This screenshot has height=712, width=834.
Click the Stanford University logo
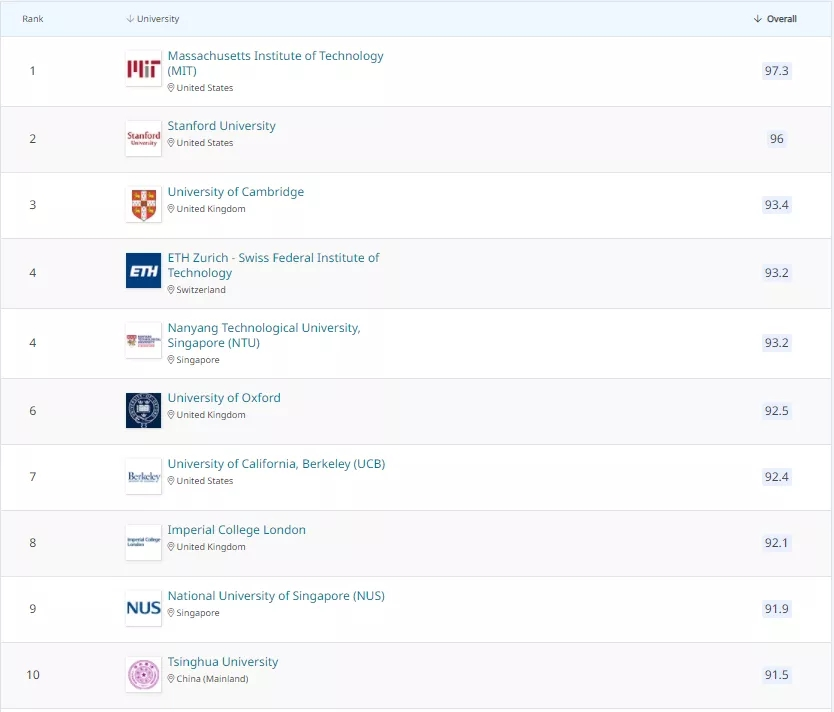[x=143, y=138]
